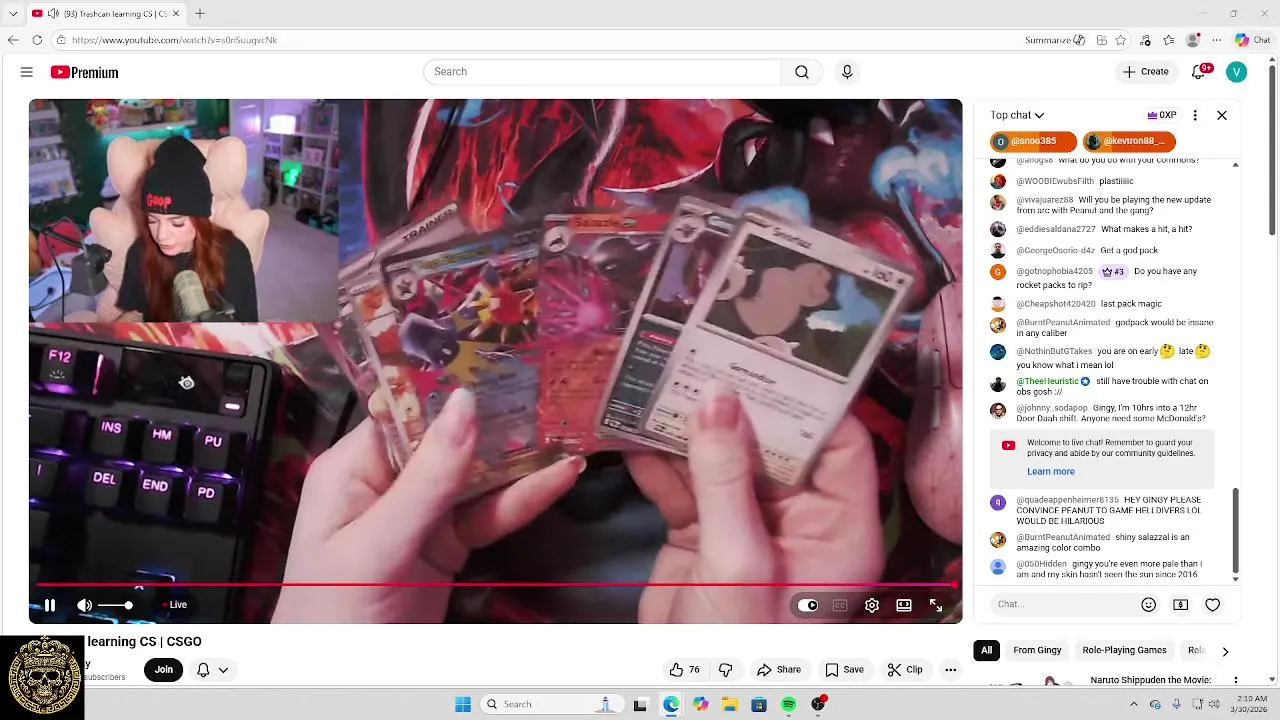Image resolution: width=1280 pixels, height=720 pixels.
Task: Open a new browser tab
Action: (x=199, y=13)
